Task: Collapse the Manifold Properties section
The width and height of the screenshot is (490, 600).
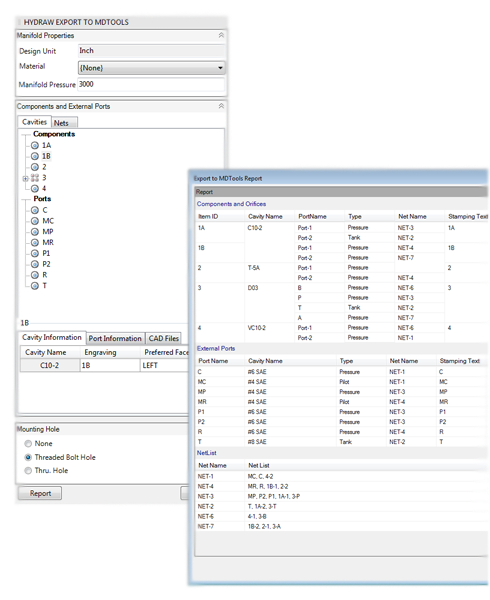Action: tap(221, 35)
